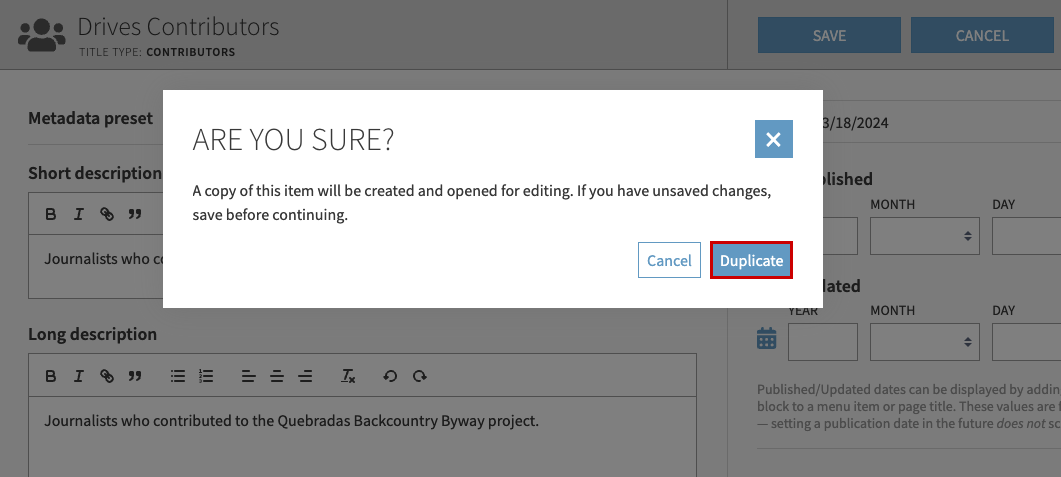Redo edit in Long description toolbar

[420, 376]
